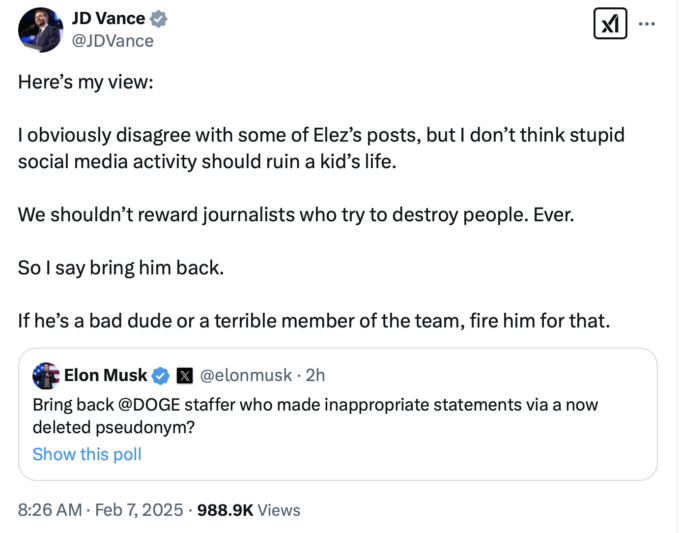
Task: Click the Show this poll link
Action: pyautogui.click(x=87, y=454)
